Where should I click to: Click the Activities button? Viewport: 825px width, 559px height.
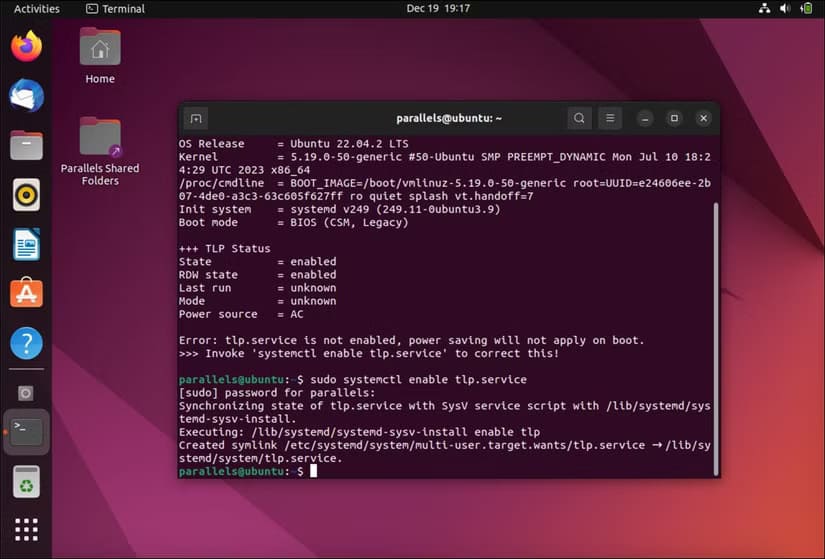(x=36, y=9)
